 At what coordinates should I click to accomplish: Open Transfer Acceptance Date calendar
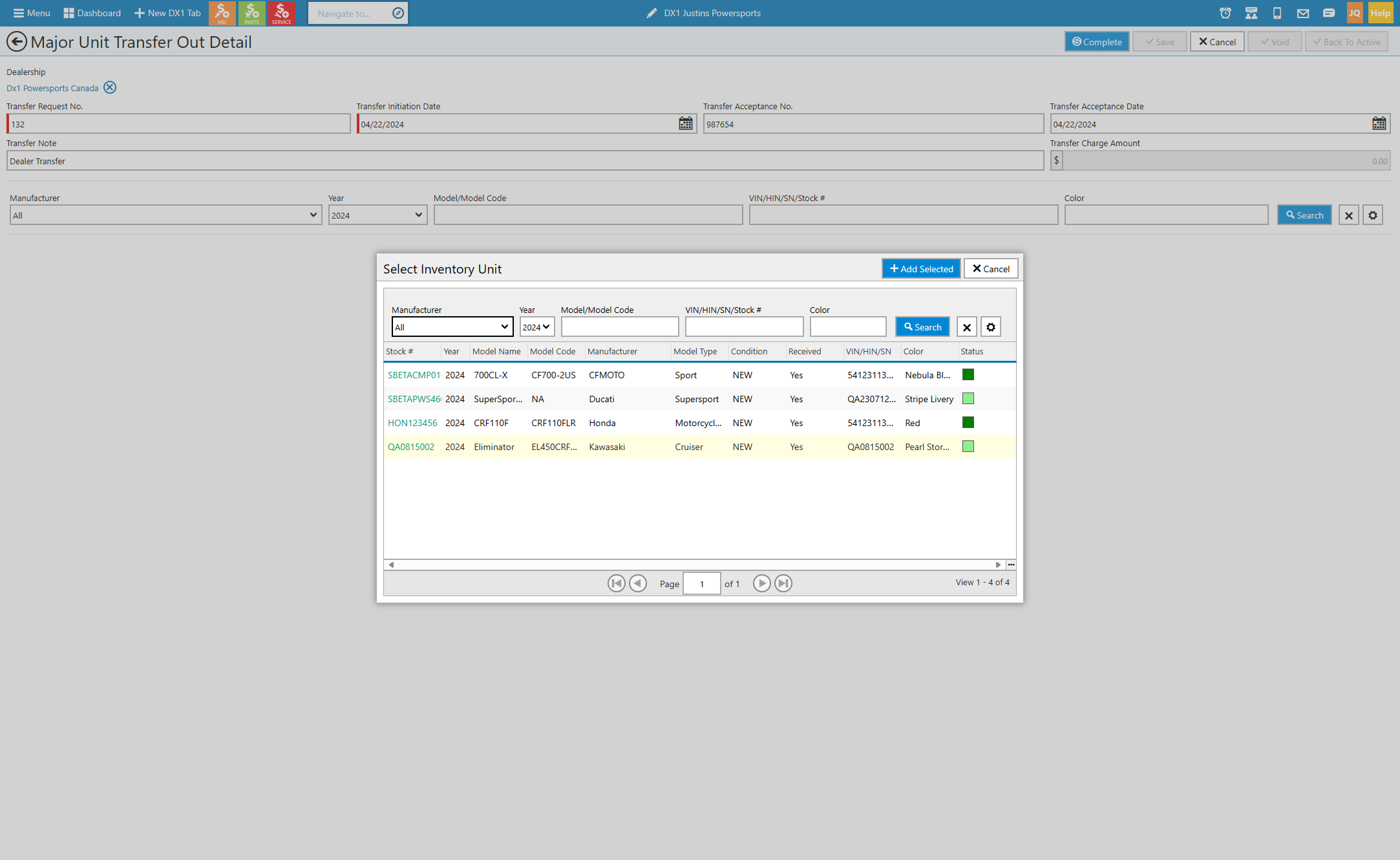(1379, 124)
